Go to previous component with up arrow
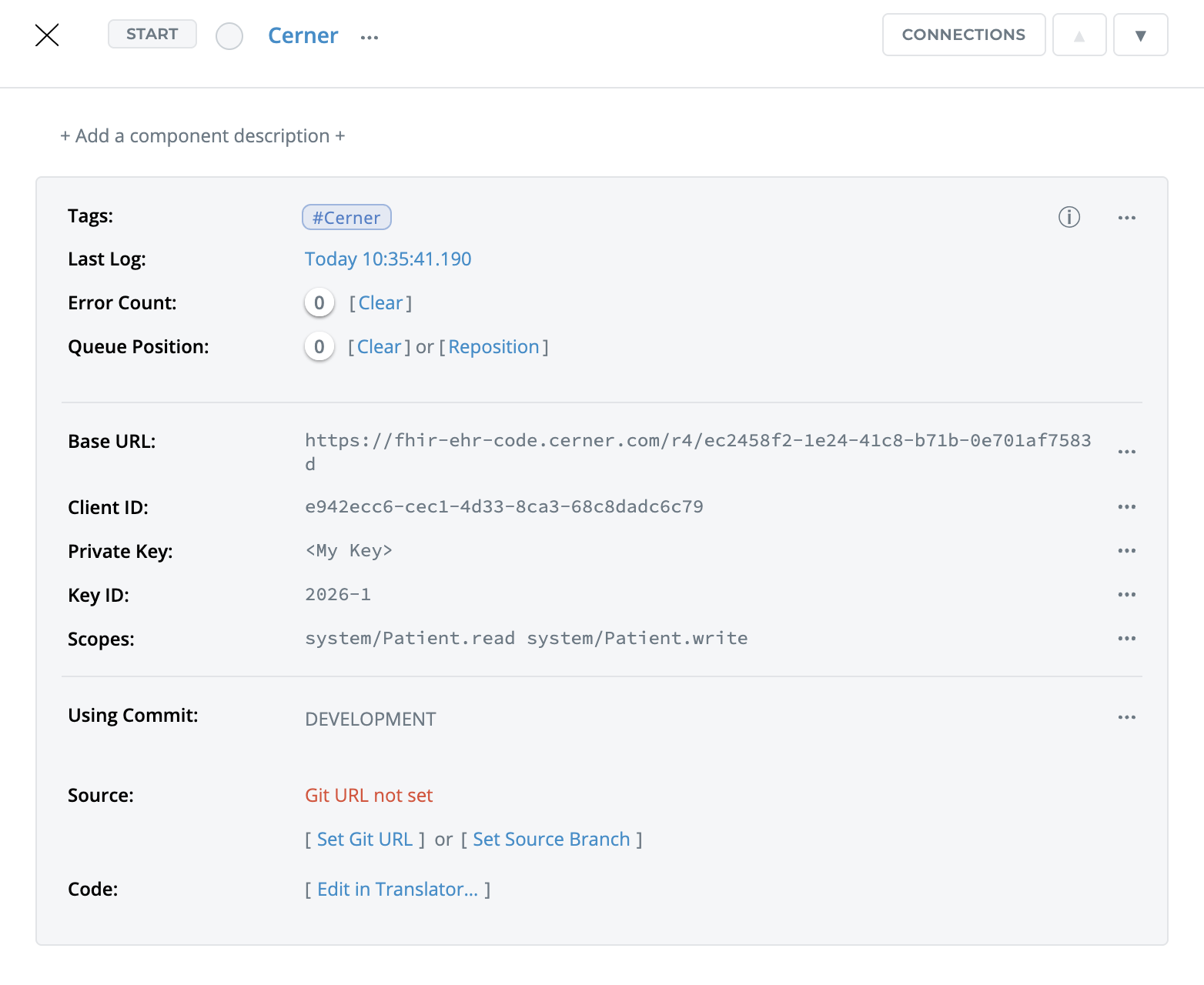1204x985 pixels. click(x=1079, y=35)
